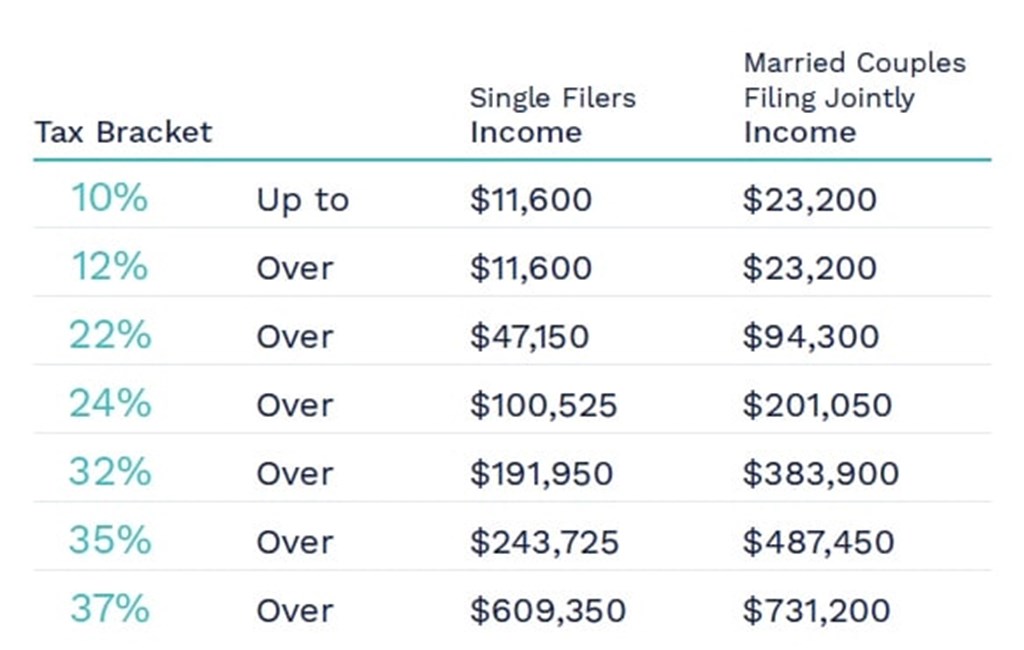Image resolution: width=1024 pixels, height=650 pixels.
Task: Click the Single Filers Income header
Action: (552, 115)
